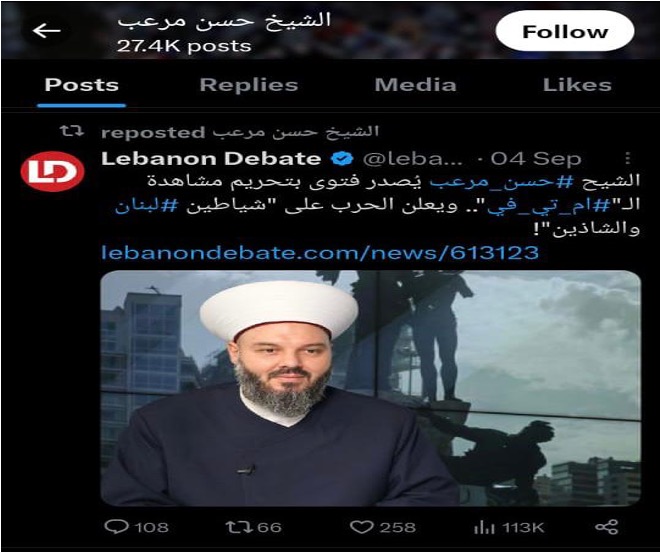The image size is (660, 552).
Task: Open the Media tab
Action: click(415, 85)
